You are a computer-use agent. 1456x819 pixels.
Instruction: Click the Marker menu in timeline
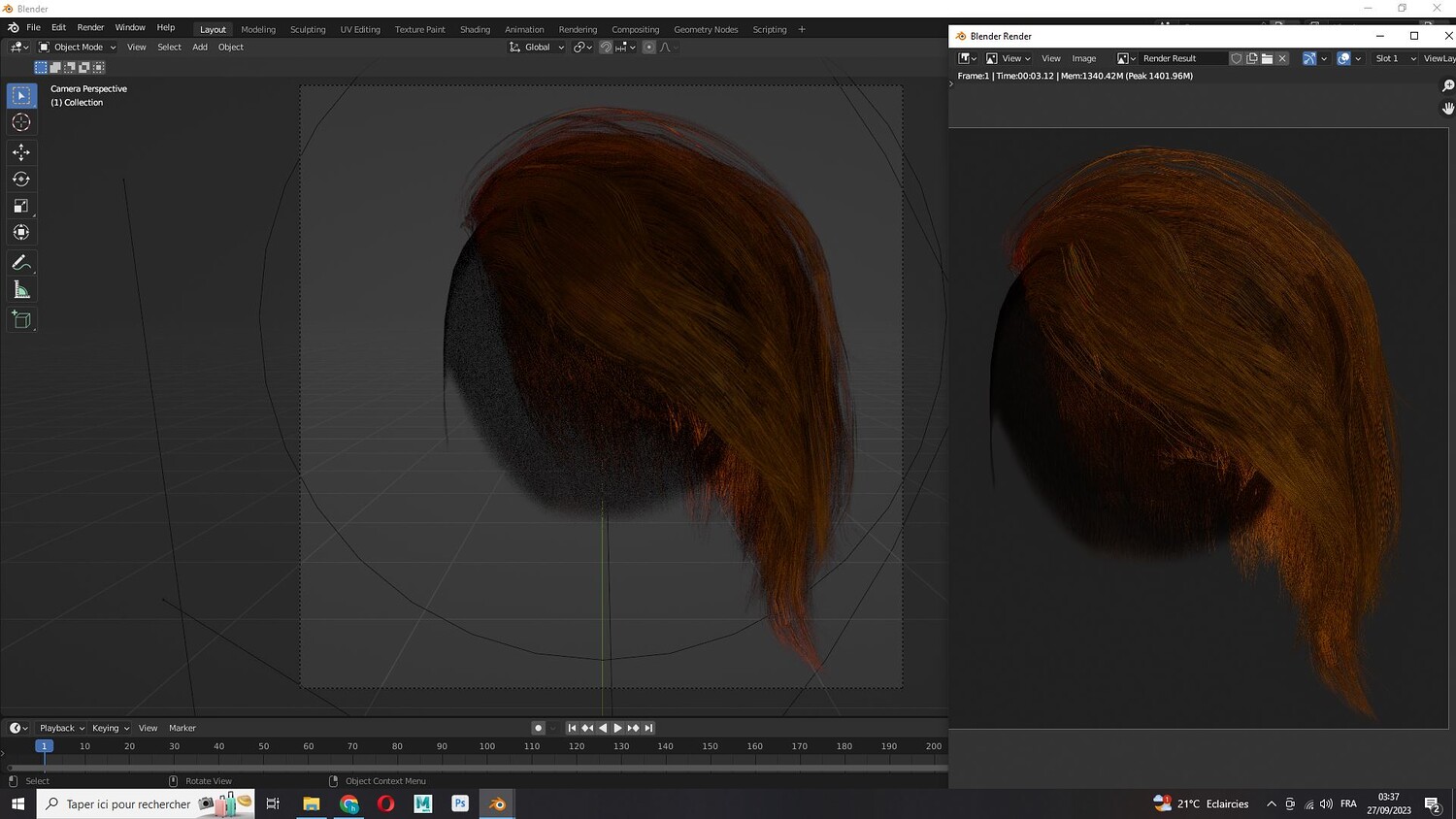pos(182,728)
